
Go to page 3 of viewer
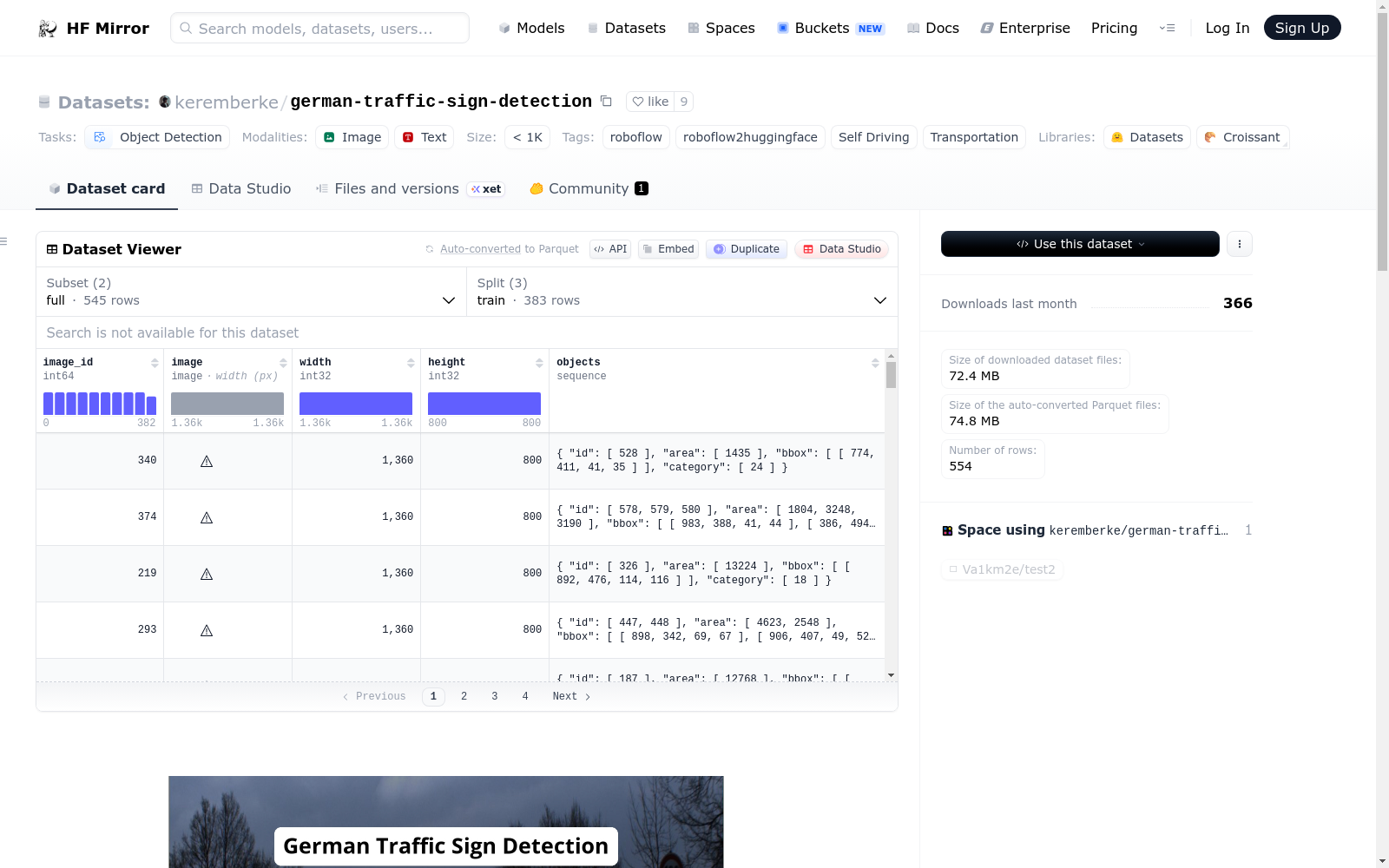(495, 696)
